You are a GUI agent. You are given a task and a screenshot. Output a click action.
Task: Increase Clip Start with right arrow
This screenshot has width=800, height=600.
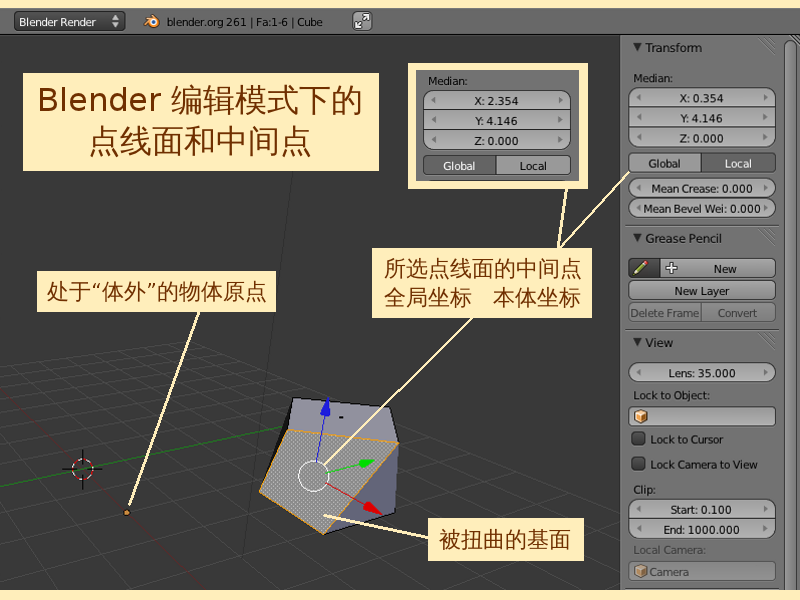pos(765,509)
